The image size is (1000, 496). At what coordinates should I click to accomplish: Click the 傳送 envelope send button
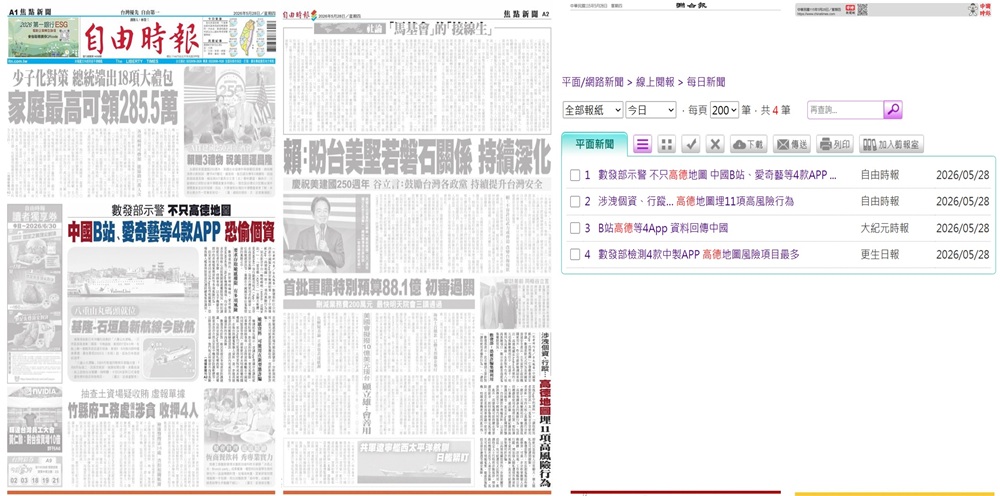click(791, 144)
